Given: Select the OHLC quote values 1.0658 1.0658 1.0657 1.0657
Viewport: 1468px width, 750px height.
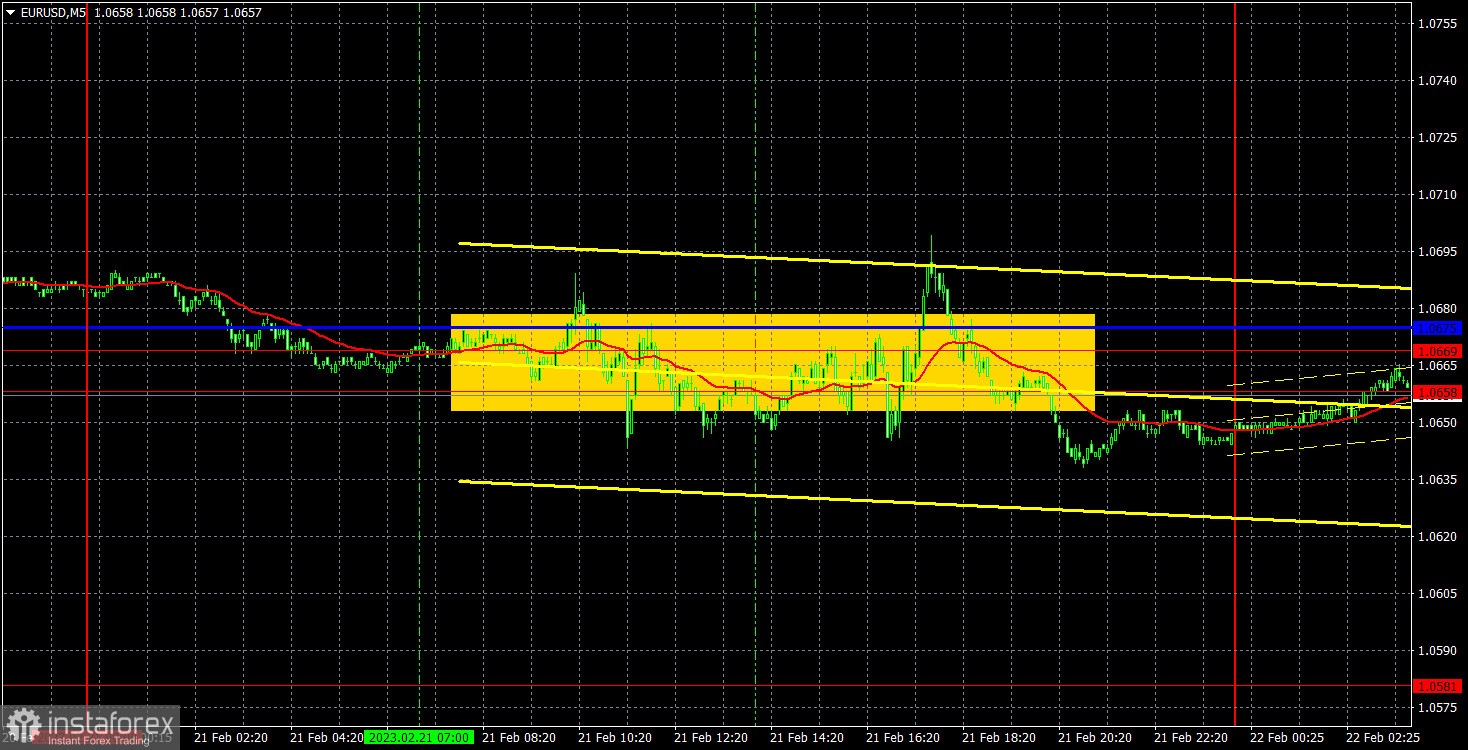Looking at the screenshot, I should (177, 12).
